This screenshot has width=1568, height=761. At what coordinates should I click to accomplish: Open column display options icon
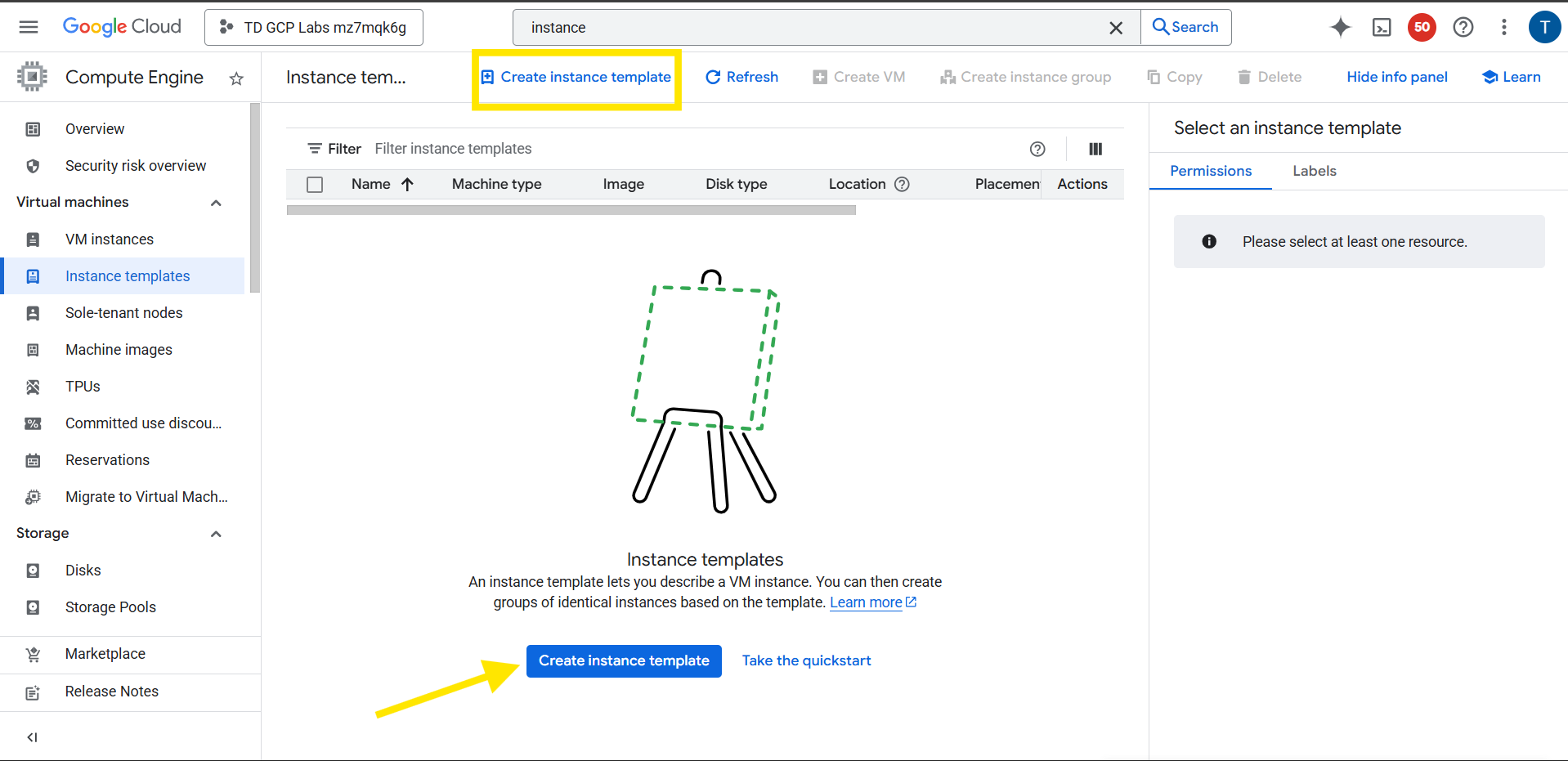point(1095,149)
